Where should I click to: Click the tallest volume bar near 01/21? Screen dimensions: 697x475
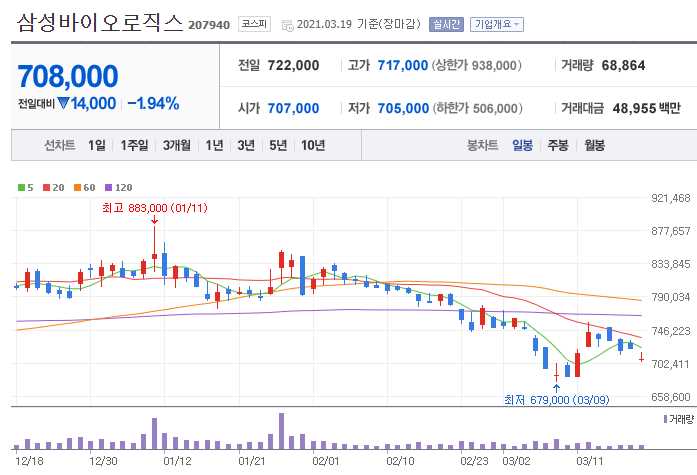[x=281, y=431]
